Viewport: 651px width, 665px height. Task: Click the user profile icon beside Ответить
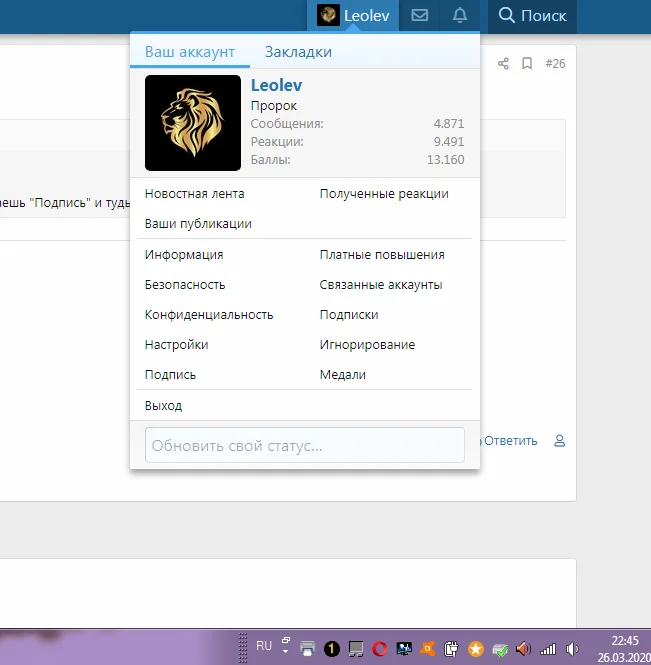pyautogui.click(x=560, y=440)
